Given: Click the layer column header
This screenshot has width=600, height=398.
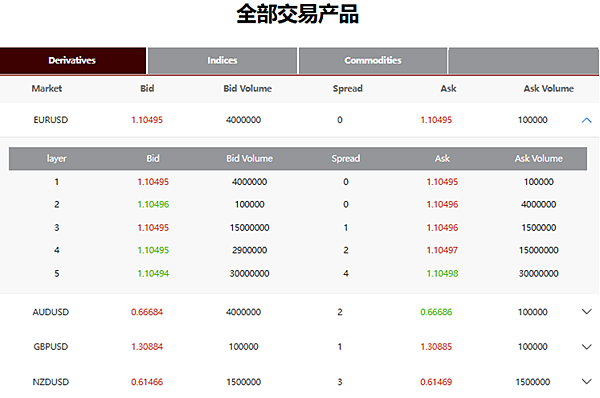Looking at the screenshot, I should point(57,158).
